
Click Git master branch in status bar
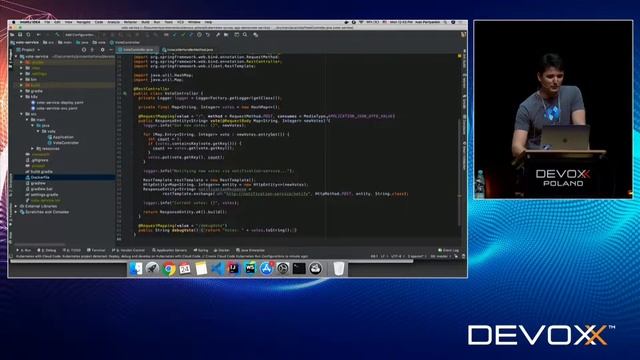pos(440,256)
